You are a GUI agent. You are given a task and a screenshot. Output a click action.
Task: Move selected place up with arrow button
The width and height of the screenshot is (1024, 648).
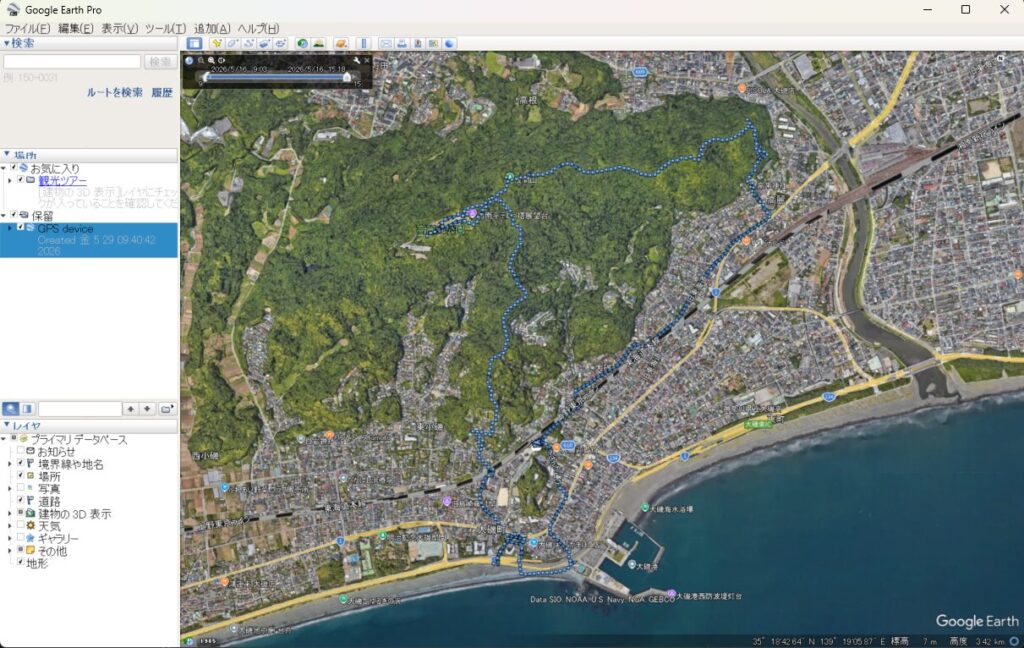131,409
